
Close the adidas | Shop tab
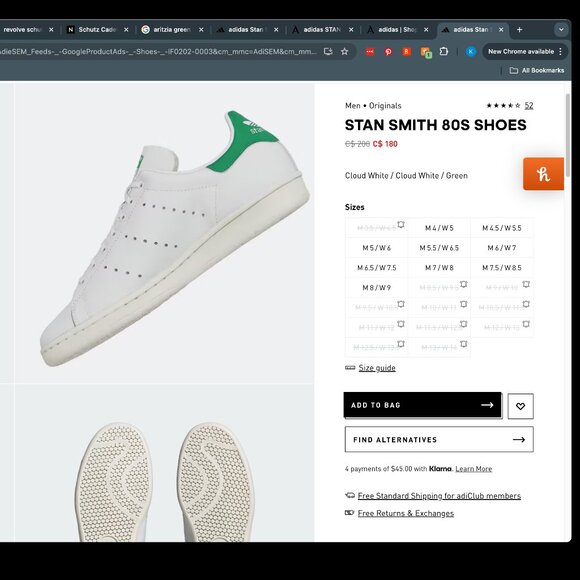pos(426,30)
